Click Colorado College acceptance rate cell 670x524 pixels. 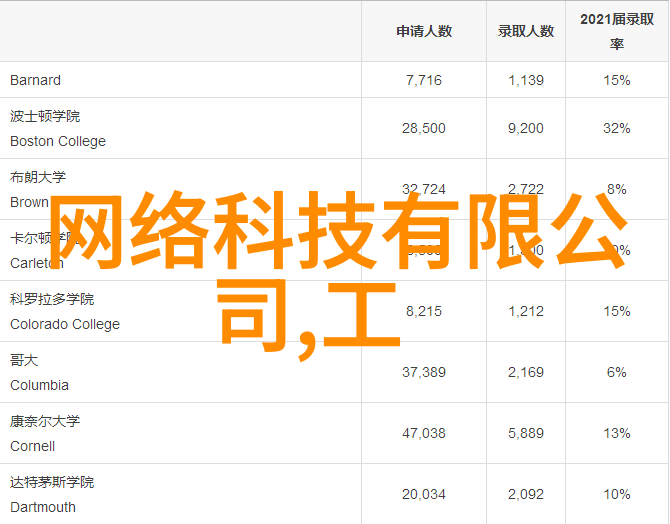click(617, 311)
